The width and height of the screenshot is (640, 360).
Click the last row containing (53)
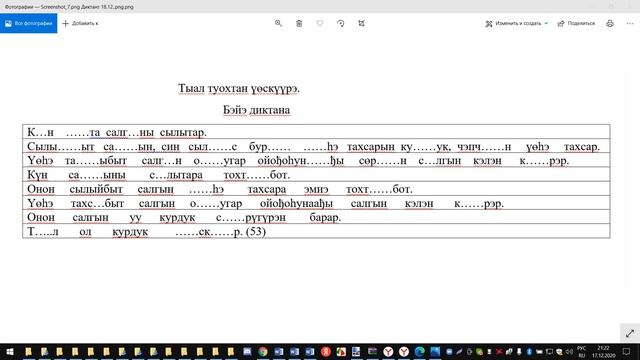[x=316, y=231]
